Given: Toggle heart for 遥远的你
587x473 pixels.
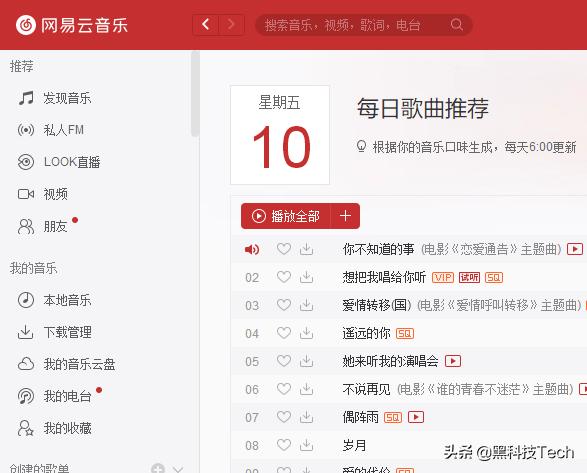Looking at the screenshot, I should [x=284, y=333].
